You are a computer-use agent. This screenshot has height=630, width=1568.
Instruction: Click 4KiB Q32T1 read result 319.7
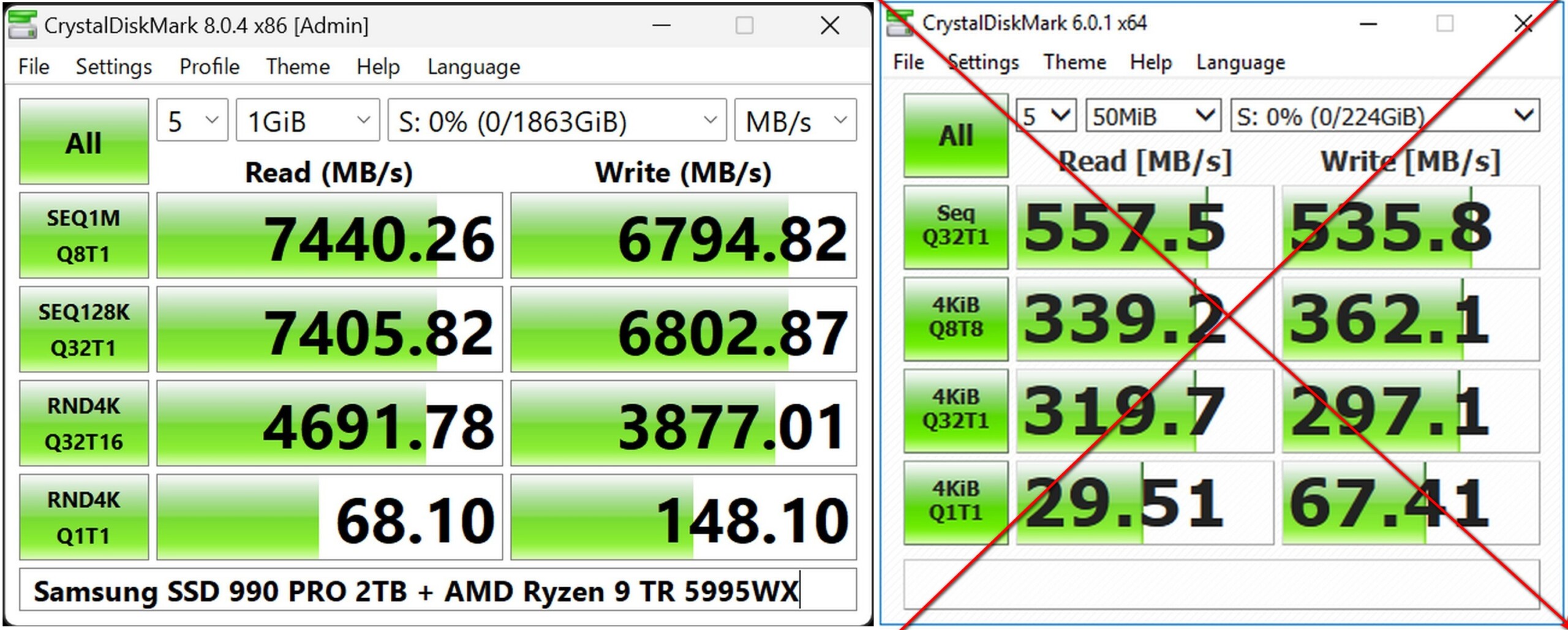pyautogui.click(x=1145, y=411)
